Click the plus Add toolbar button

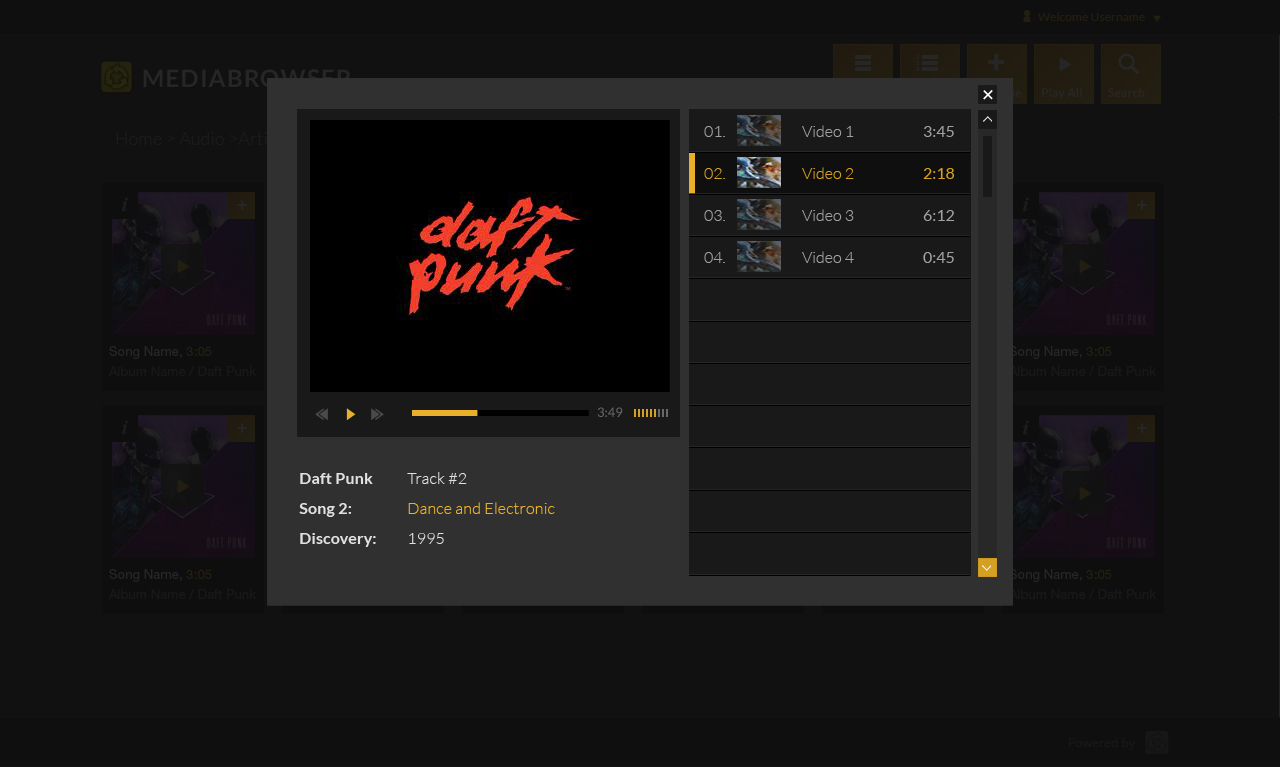pos(997,73)
